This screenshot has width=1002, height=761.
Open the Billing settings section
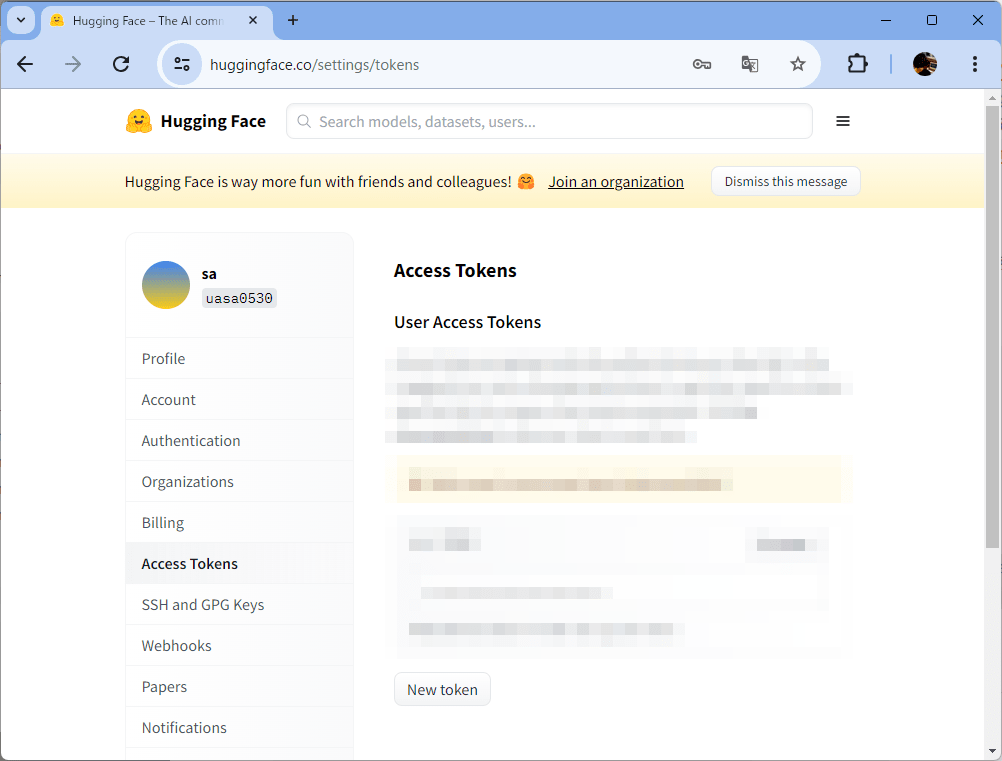click(x=239, y=523)
